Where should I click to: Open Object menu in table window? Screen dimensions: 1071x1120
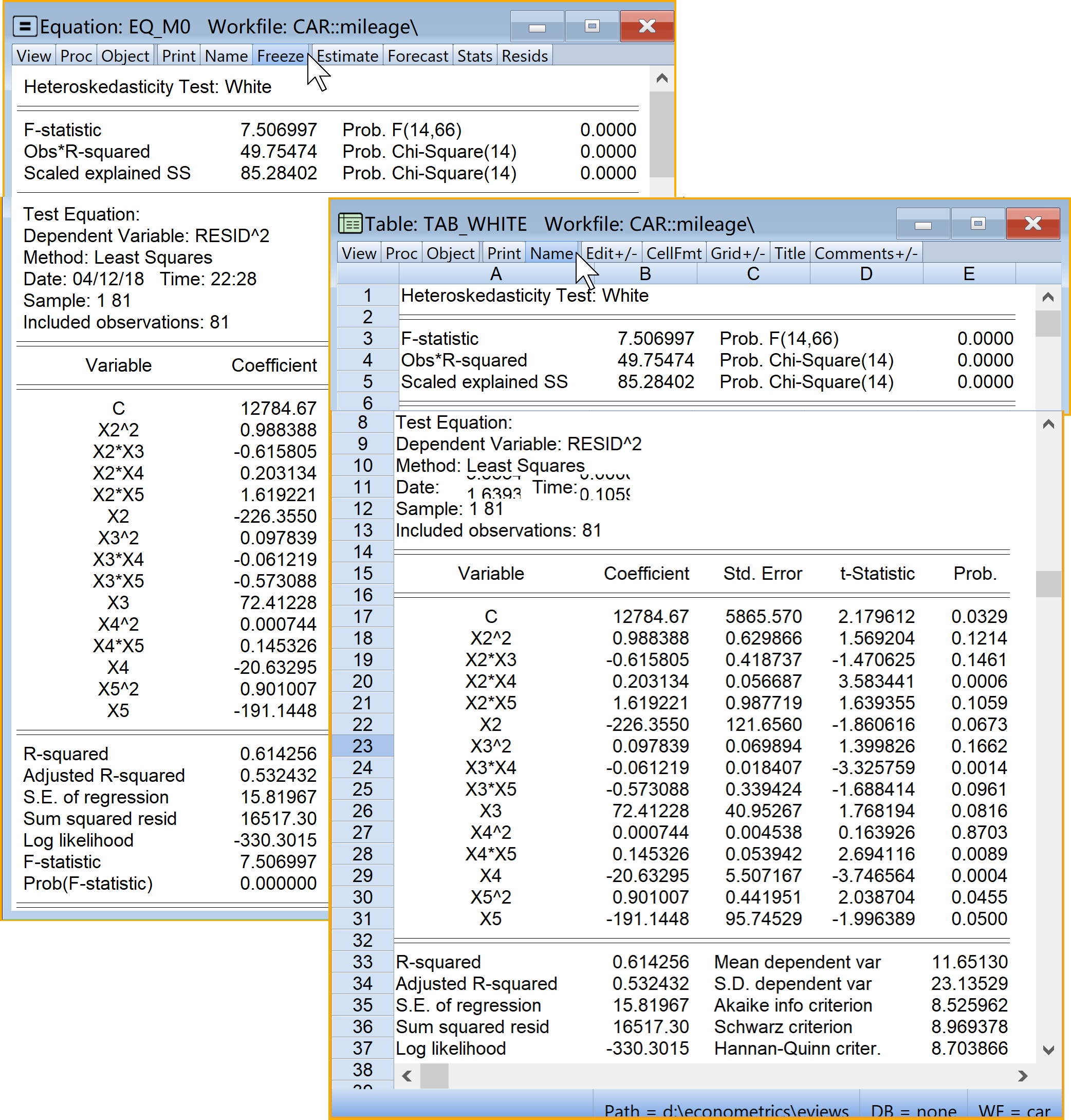coord(450,253)
